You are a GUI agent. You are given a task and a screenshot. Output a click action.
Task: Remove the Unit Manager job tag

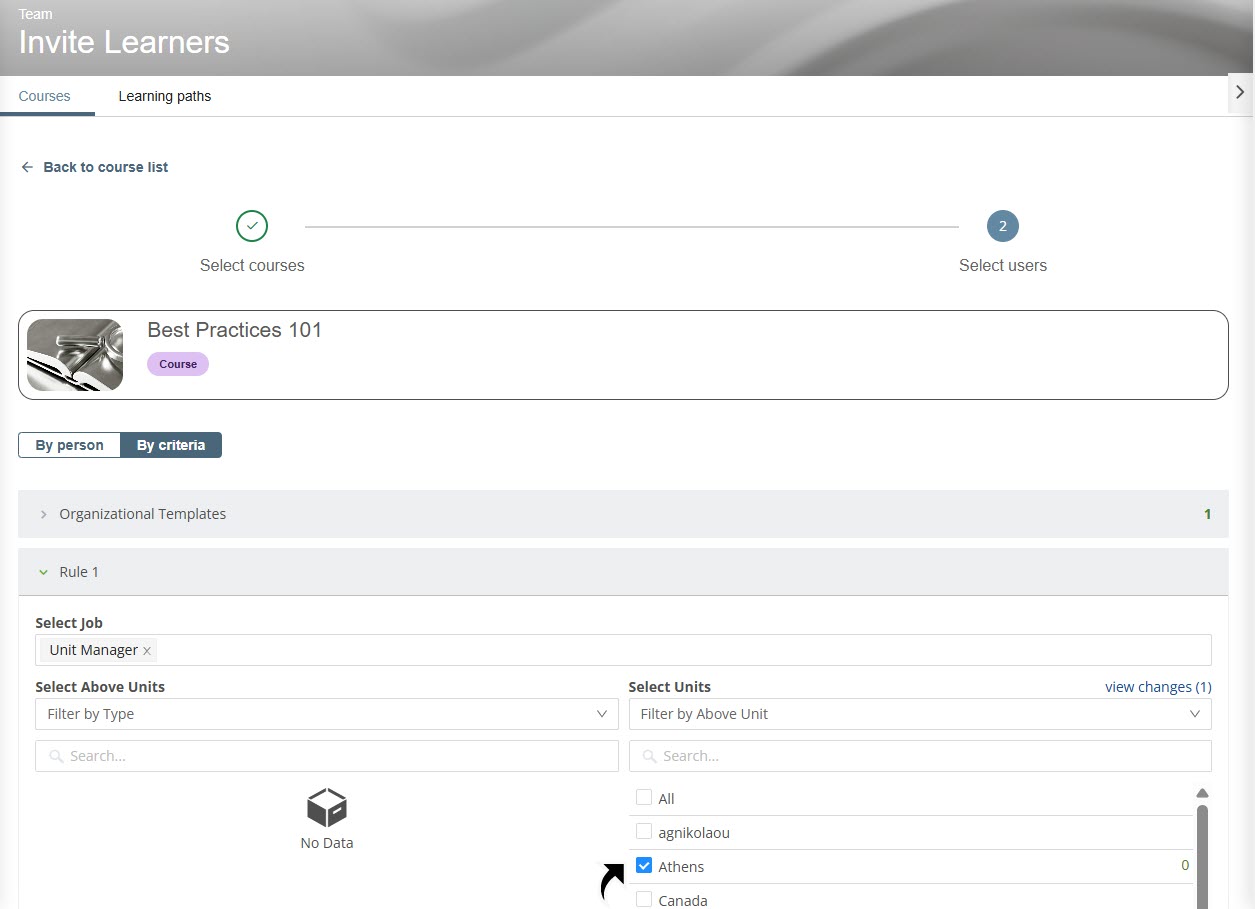click(147, 651)
